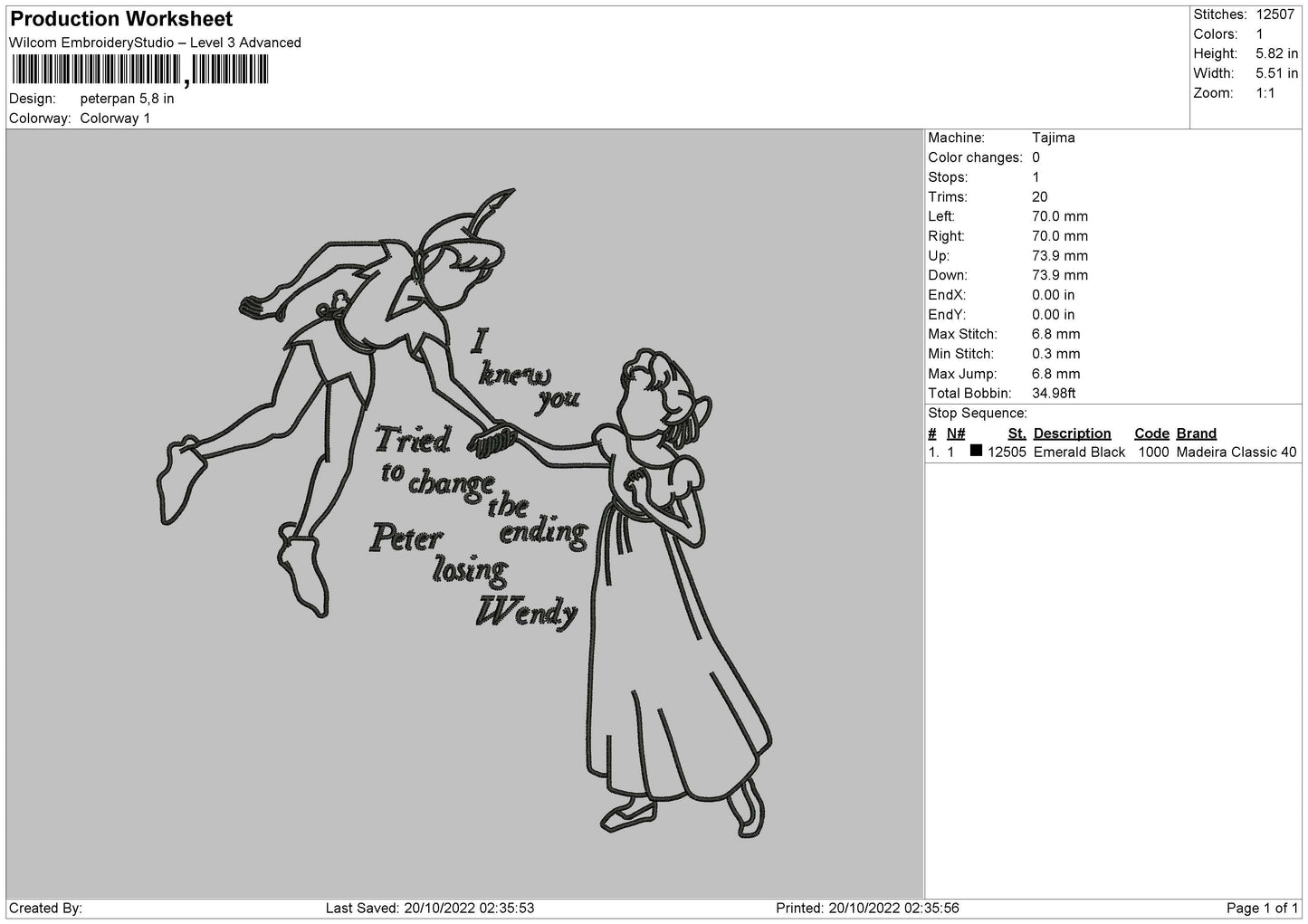Viewport: 1308px width, 924px height.
Task: Click the Width value 5.51 in
Action: click(1276, 73)
